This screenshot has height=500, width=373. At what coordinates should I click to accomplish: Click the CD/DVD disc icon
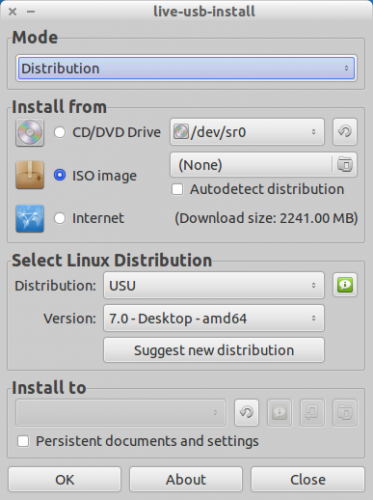(30, 133)
